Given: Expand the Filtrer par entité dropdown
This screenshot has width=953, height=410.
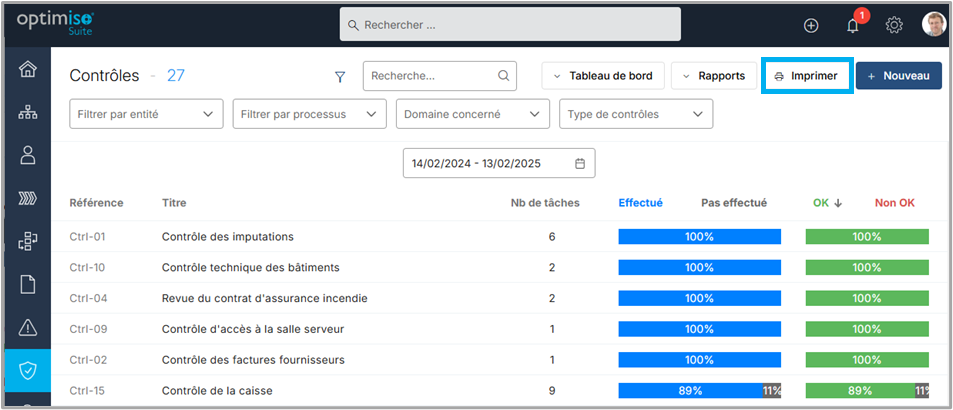Looking at the screenshot, I should [x=146, y=114].
